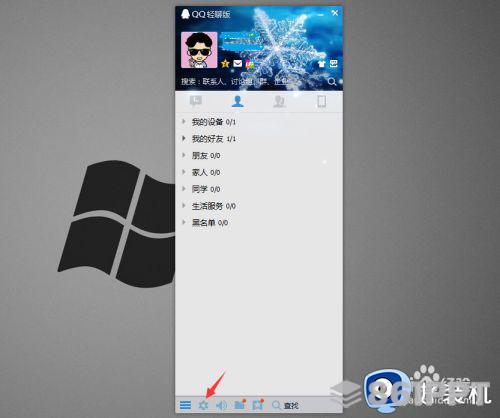Click the colorful app icon next to mail
The height and width of the screenshot is (418, 500).
pyautogui.click(x=250, y=64)
